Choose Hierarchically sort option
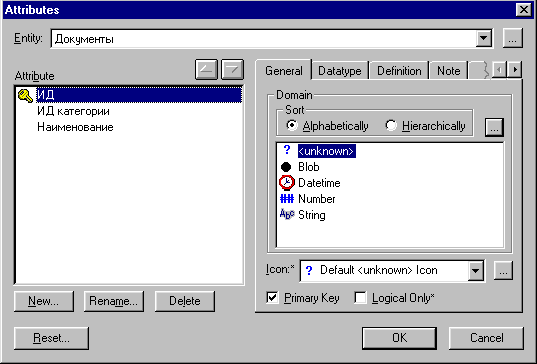Screen dimensions: 537x364 [x=425, y=126]
